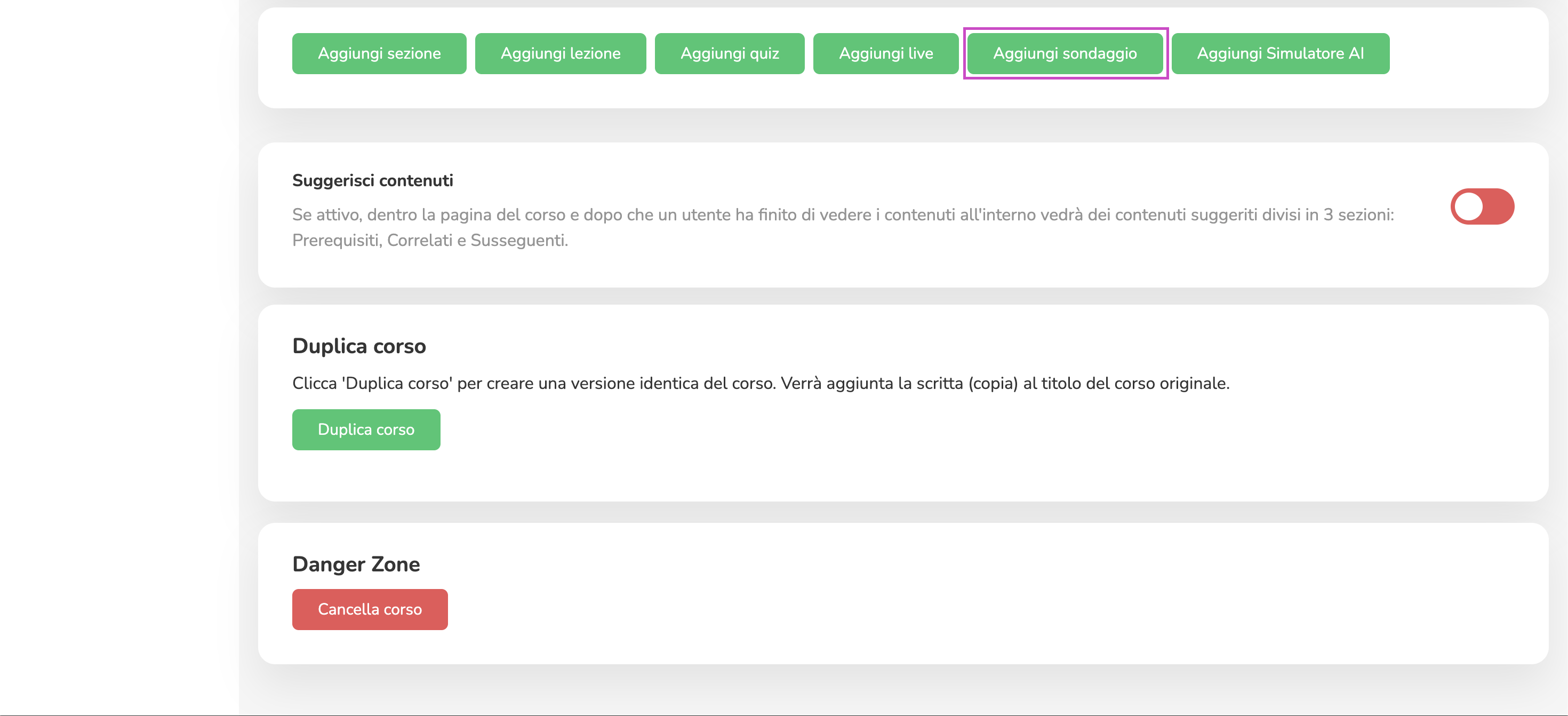Open the Aggiungi live option

[886, 53]
